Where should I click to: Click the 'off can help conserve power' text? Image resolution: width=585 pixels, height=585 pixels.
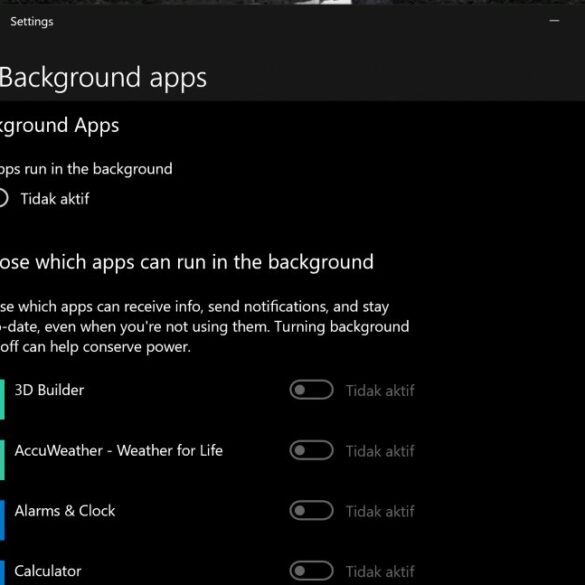click(x=96, y=347)
